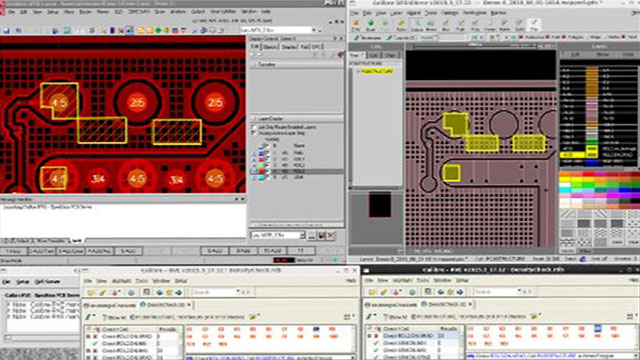Open File menu in PCB editor window
This screenshot has width=640, height=360.
pos(11,12)
